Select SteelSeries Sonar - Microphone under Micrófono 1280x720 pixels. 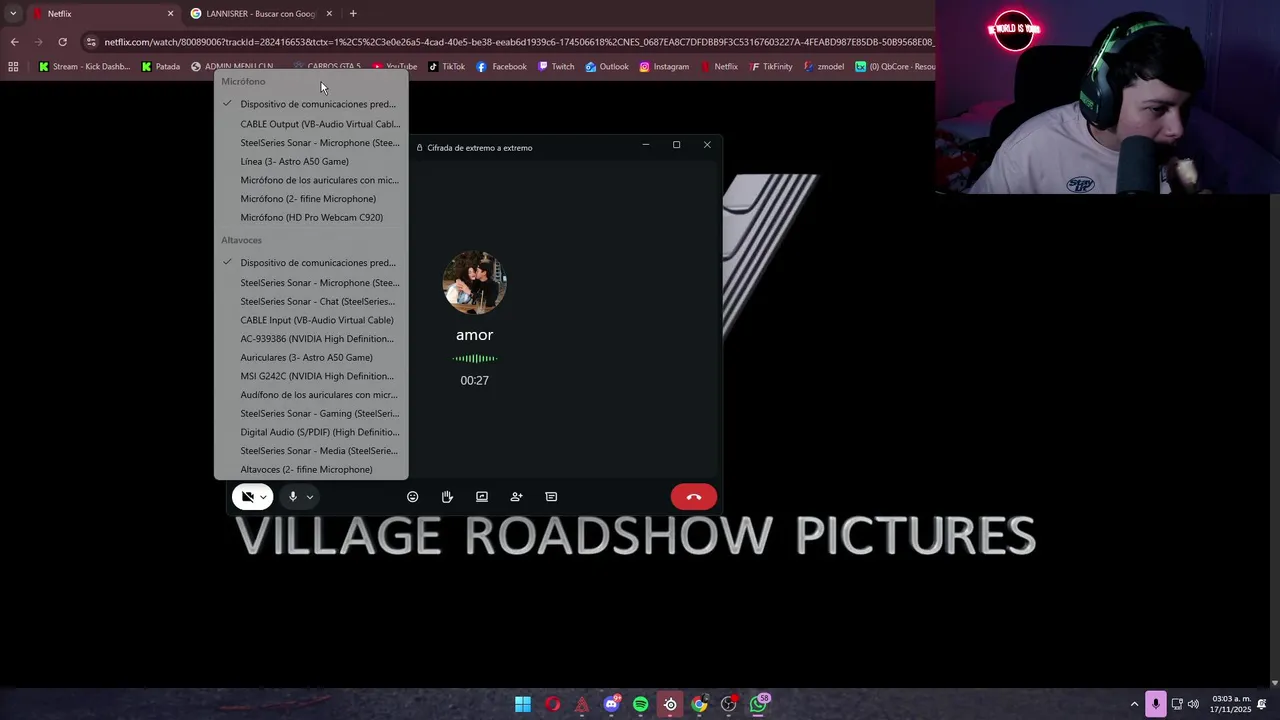311,143
